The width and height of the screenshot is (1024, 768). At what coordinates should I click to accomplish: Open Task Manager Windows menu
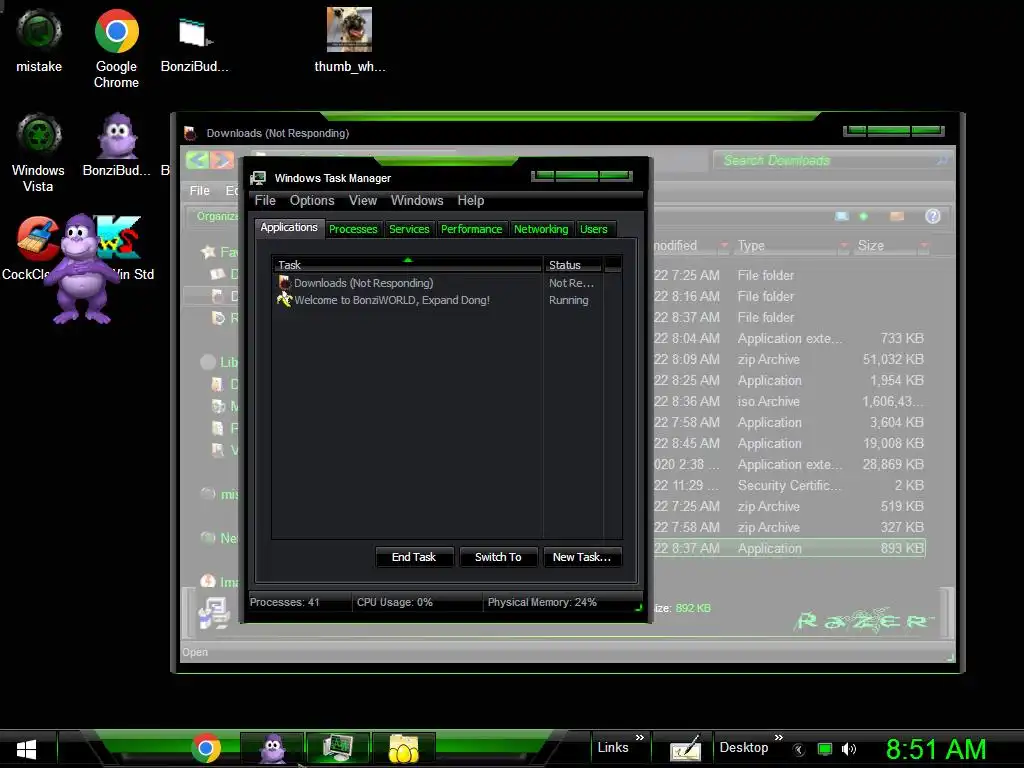pyautogui.click(x=417, y=200)
